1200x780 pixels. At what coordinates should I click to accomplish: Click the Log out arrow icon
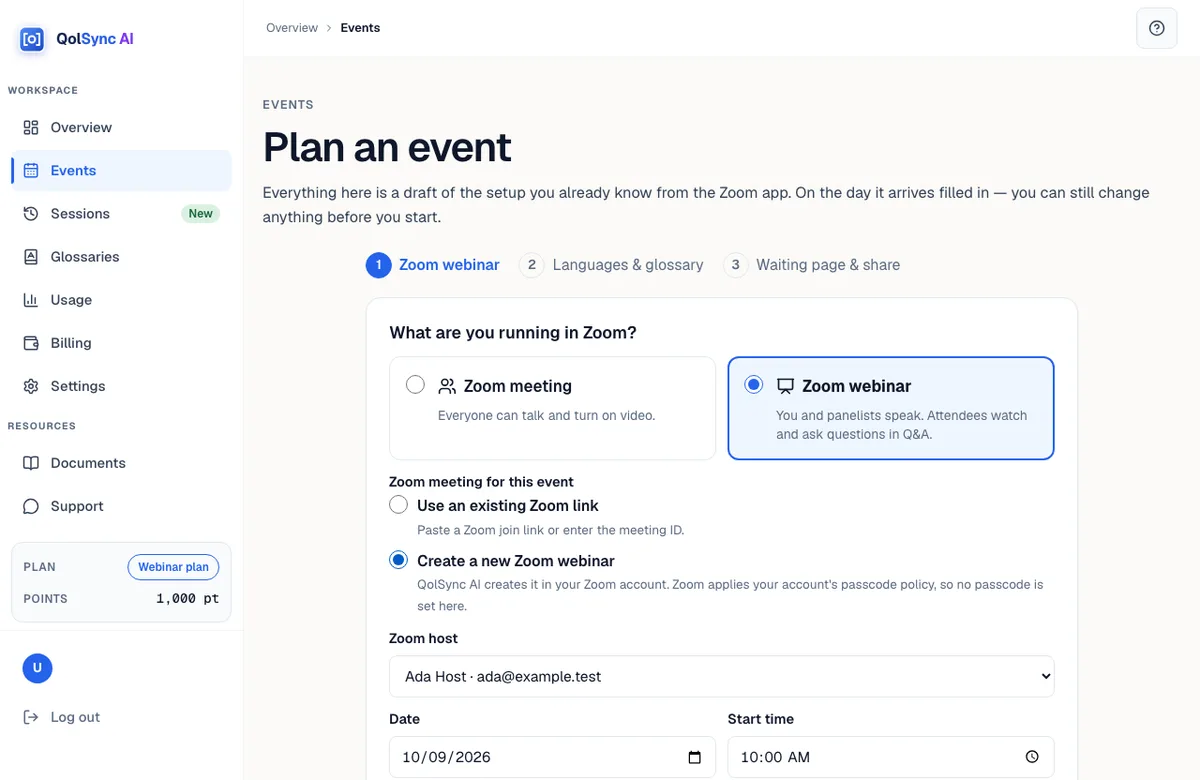31,716
